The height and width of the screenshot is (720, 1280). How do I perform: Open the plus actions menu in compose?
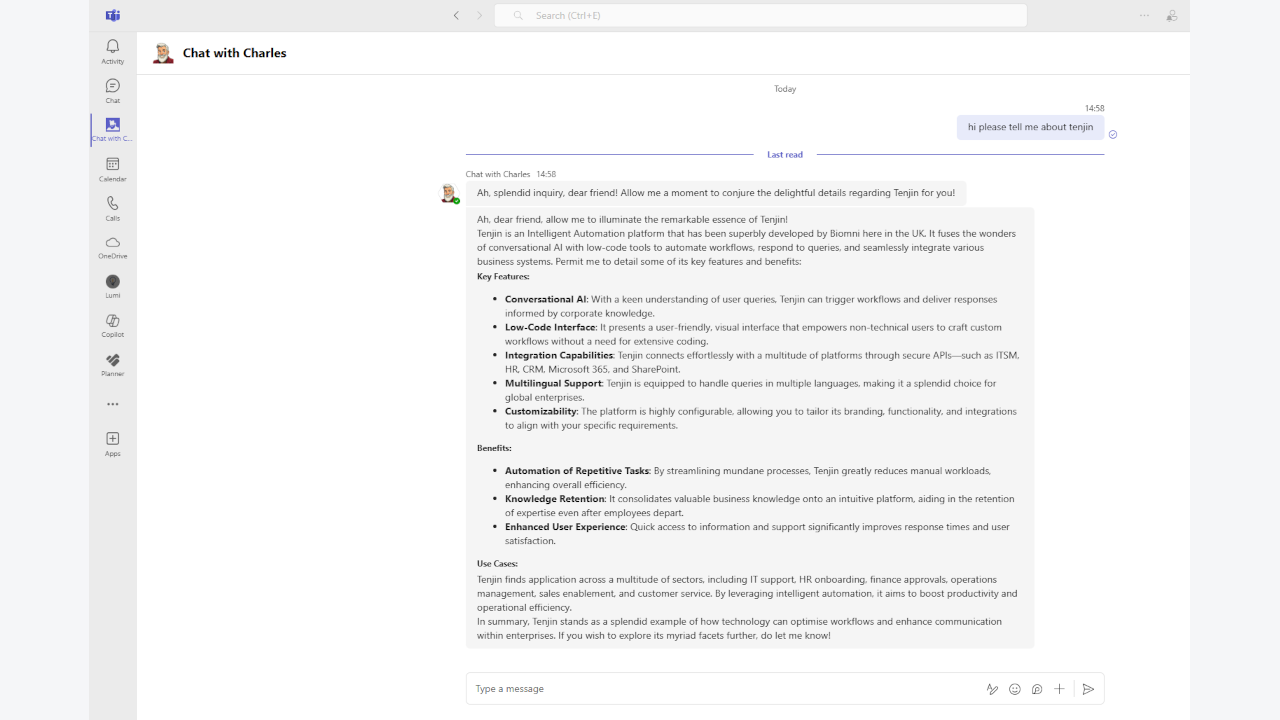coord(1059,689)
